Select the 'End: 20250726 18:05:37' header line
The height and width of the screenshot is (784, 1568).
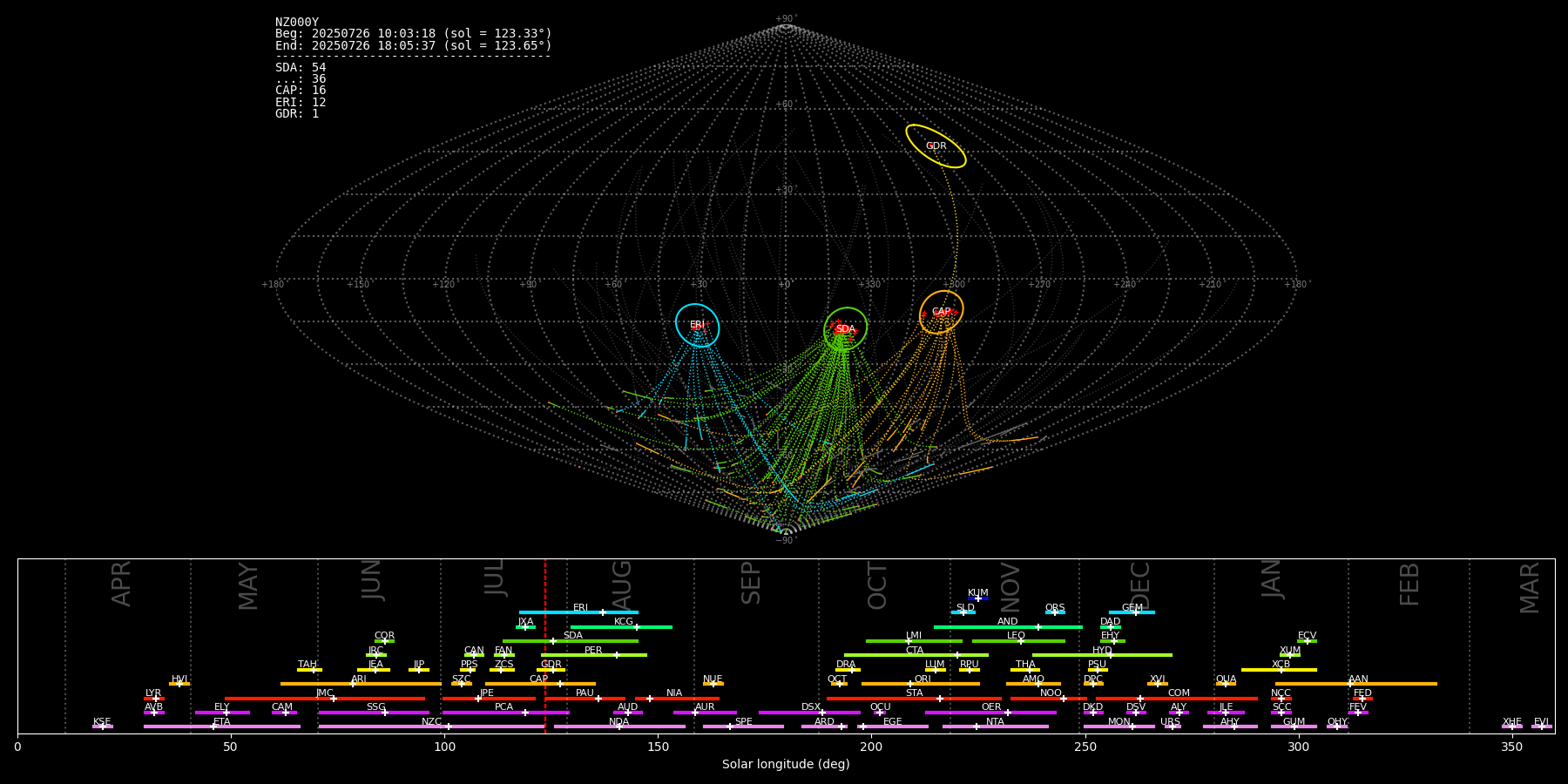pyautogui.click(x=414, y=45)
